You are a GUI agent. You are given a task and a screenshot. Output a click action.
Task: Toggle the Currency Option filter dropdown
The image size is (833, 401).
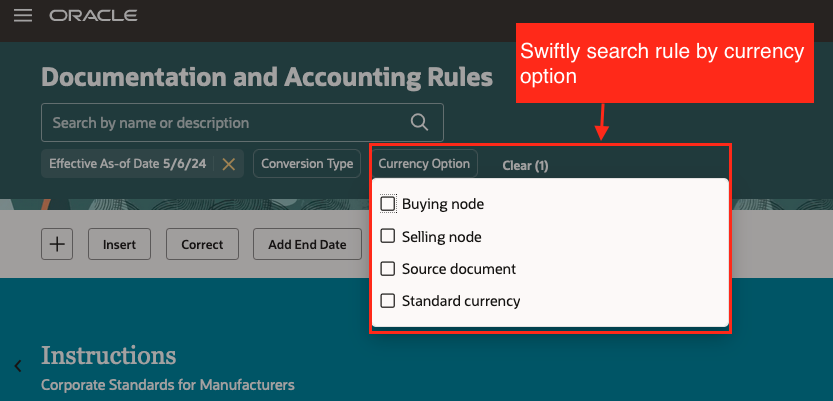point(424,164)
